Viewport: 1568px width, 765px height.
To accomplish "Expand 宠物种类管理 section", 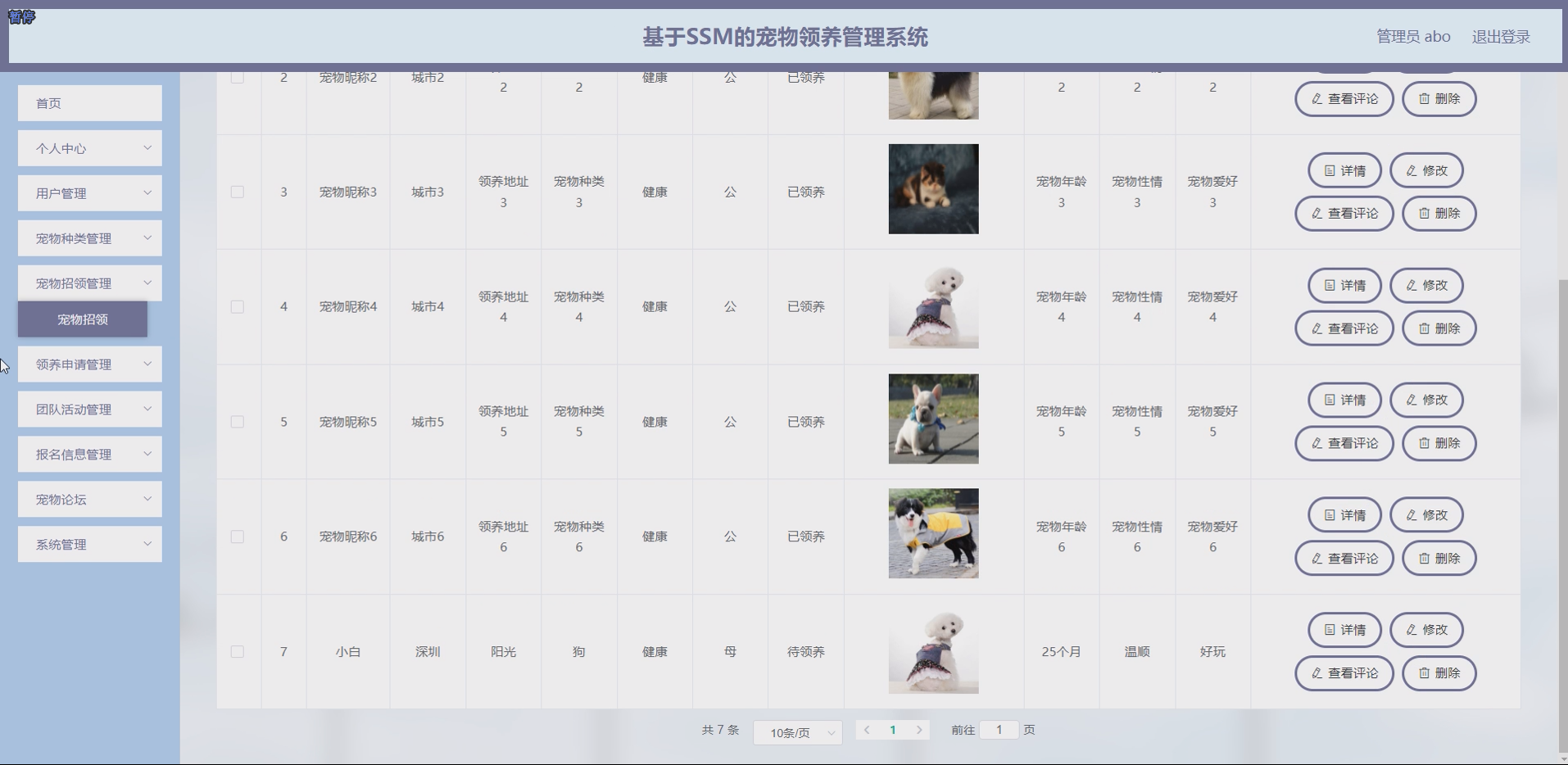I will click(x=90, y=238).
